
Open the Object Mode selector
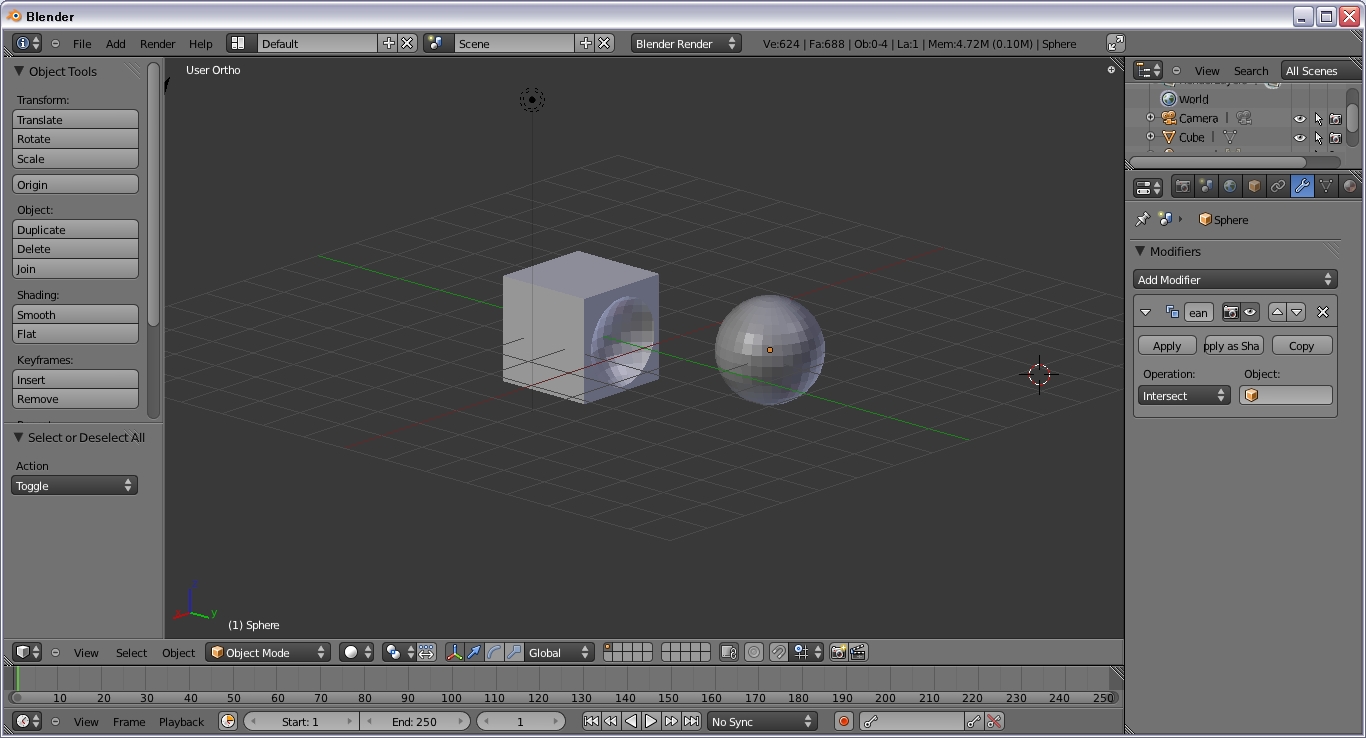[267, 652]
